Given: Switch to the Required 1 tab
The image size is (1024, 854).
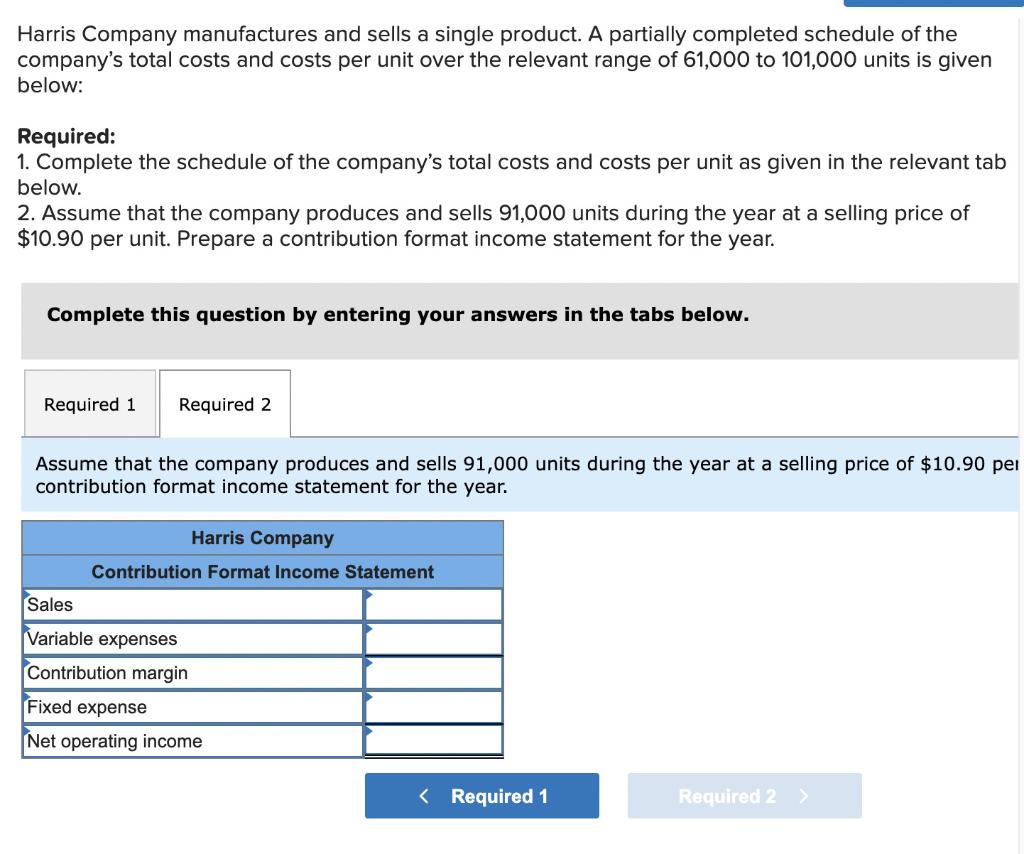Looking at the screenshot, I should [x=89, y=404].
